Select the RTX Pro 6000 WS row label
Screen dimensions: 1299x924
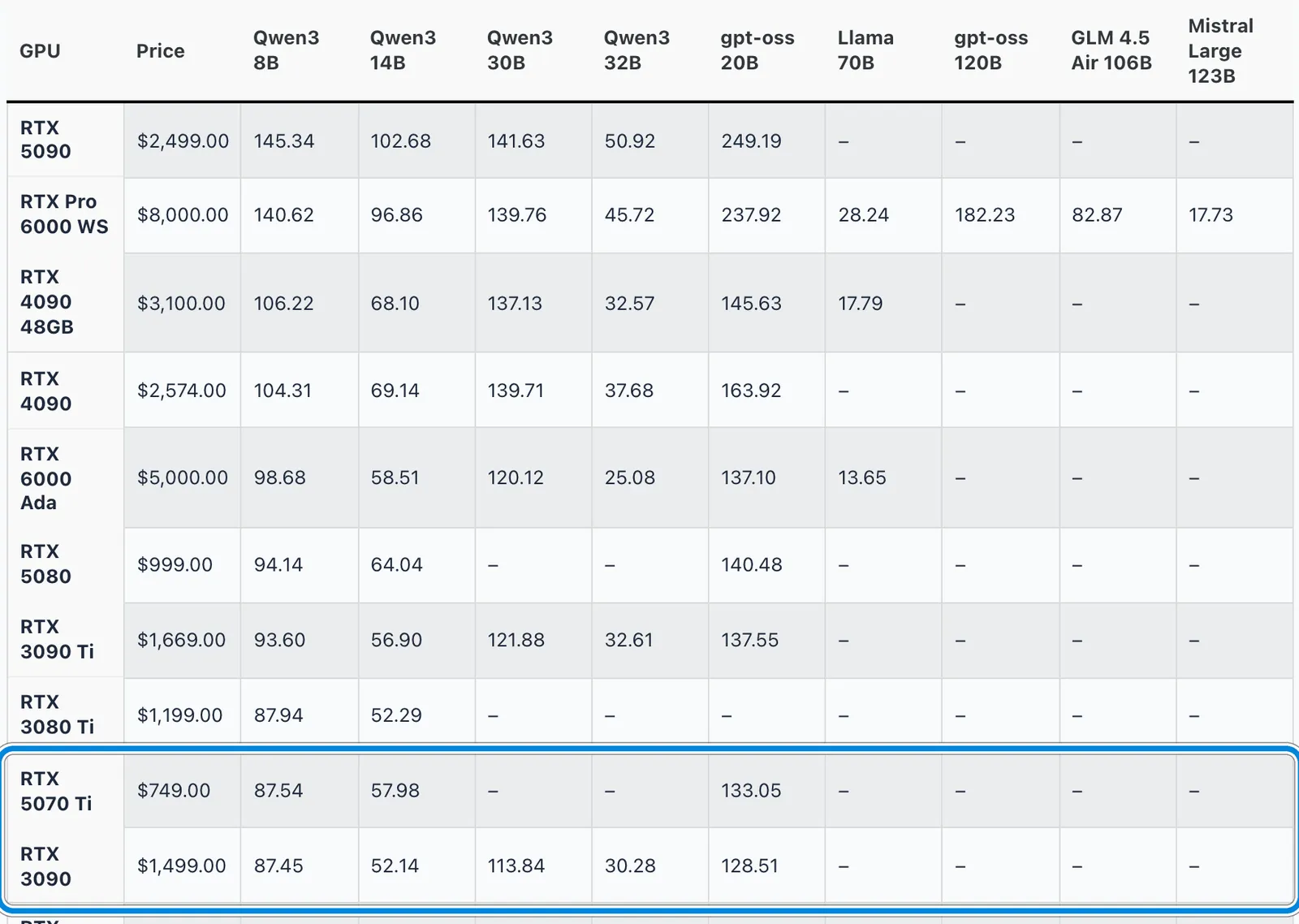[x=64, y=214]
